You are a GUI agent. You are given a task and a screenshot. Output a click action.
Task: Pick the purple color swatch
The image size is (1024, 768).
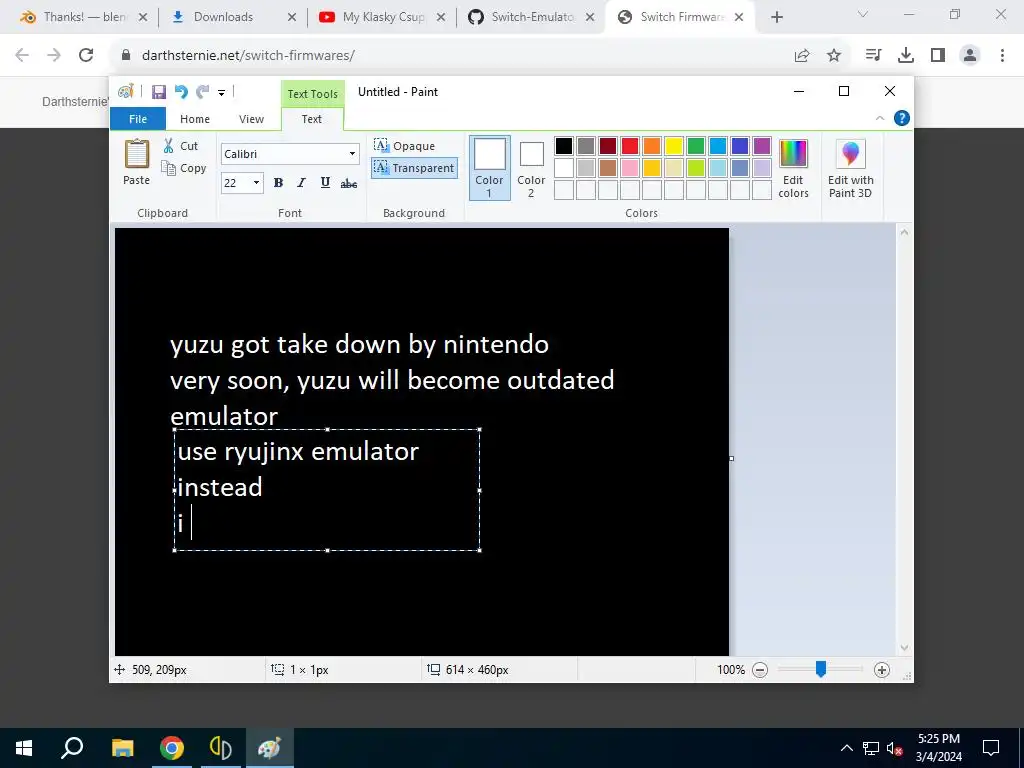pyautogui.click(x=761, y=146)
